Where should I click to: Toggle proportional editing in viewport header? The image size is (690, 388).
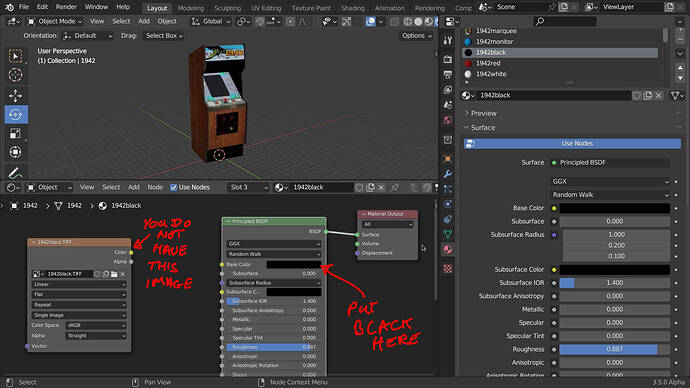pos(290,21)
